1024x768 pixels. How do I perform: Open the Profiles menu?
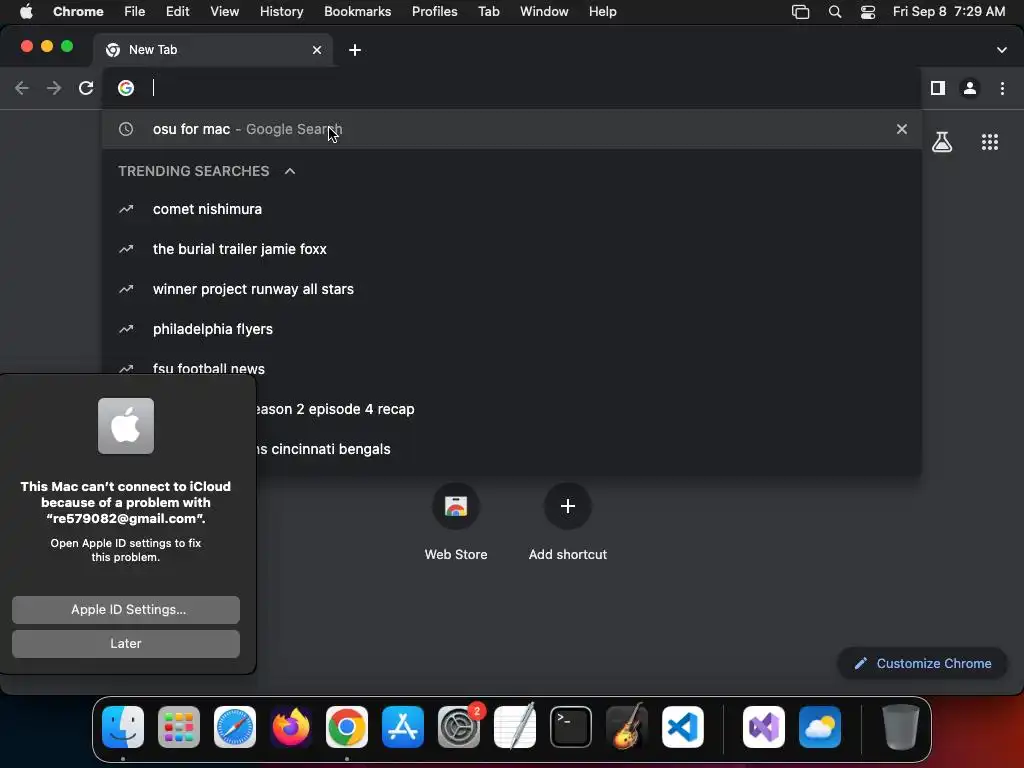tap(435, 12)
